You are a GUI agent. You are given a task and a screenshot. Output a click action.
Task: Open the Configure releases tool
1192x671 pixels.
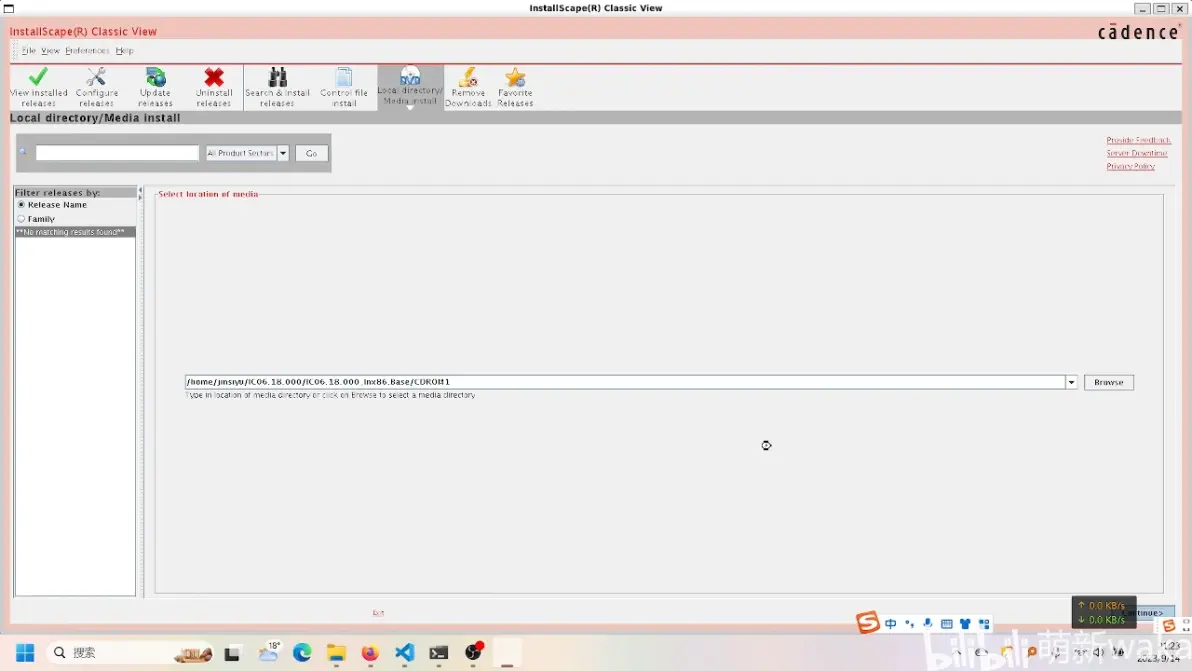(97, 87)
